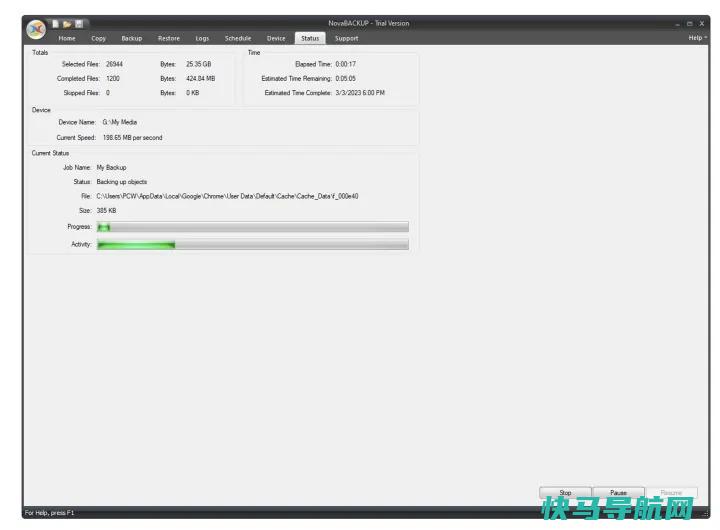
Task: Click the green Activity bar
Action: tap(253, 244)
